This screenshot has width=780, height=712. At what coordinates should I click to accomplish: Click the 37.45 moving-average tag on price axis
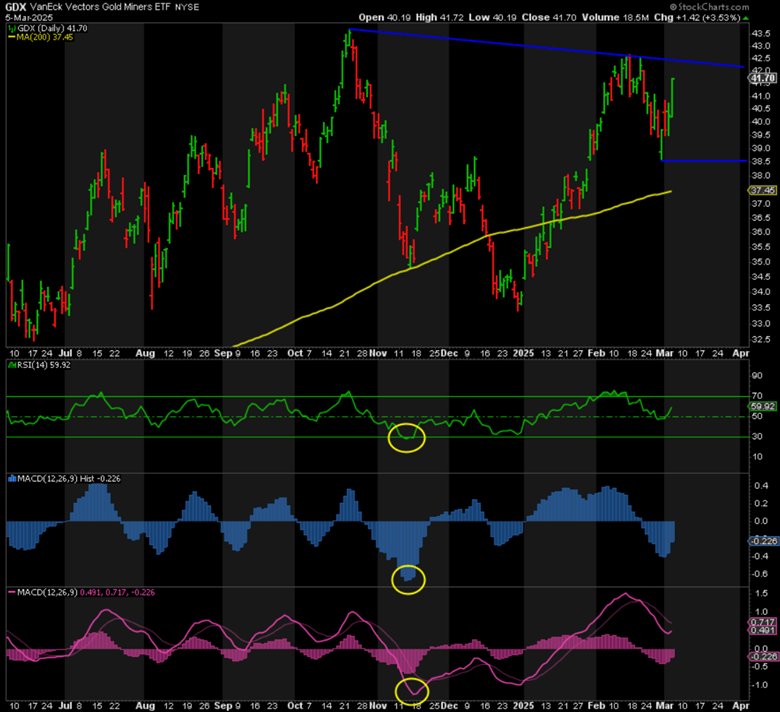point(763,191)
